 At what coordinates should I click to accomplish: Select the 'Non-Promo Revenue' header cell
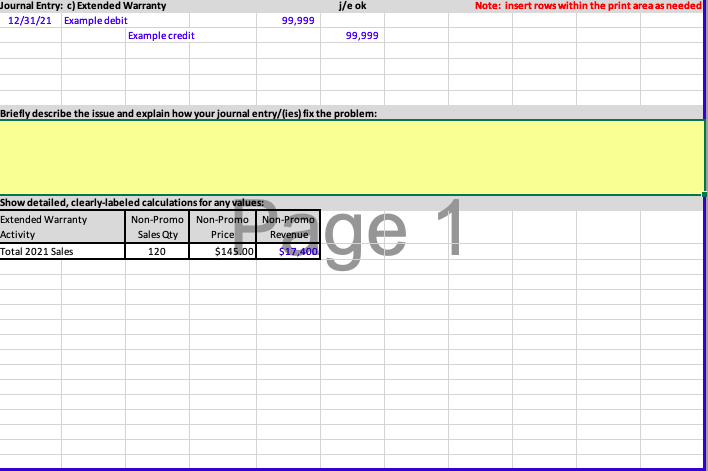click(x=289, y=227)
